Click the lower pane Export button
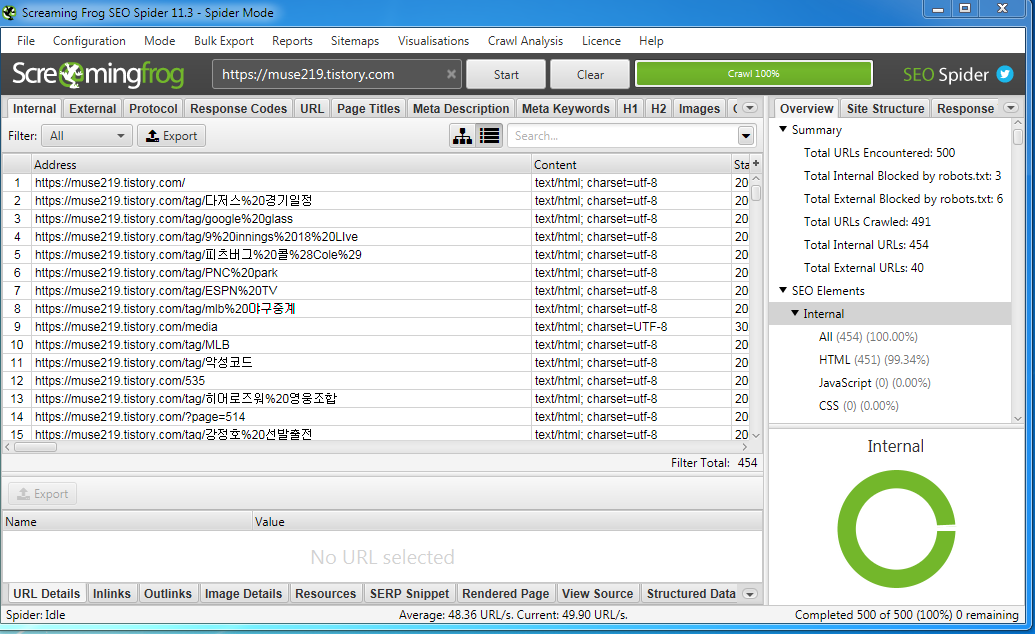This screenshot has height=634, width=1035. 42,494
